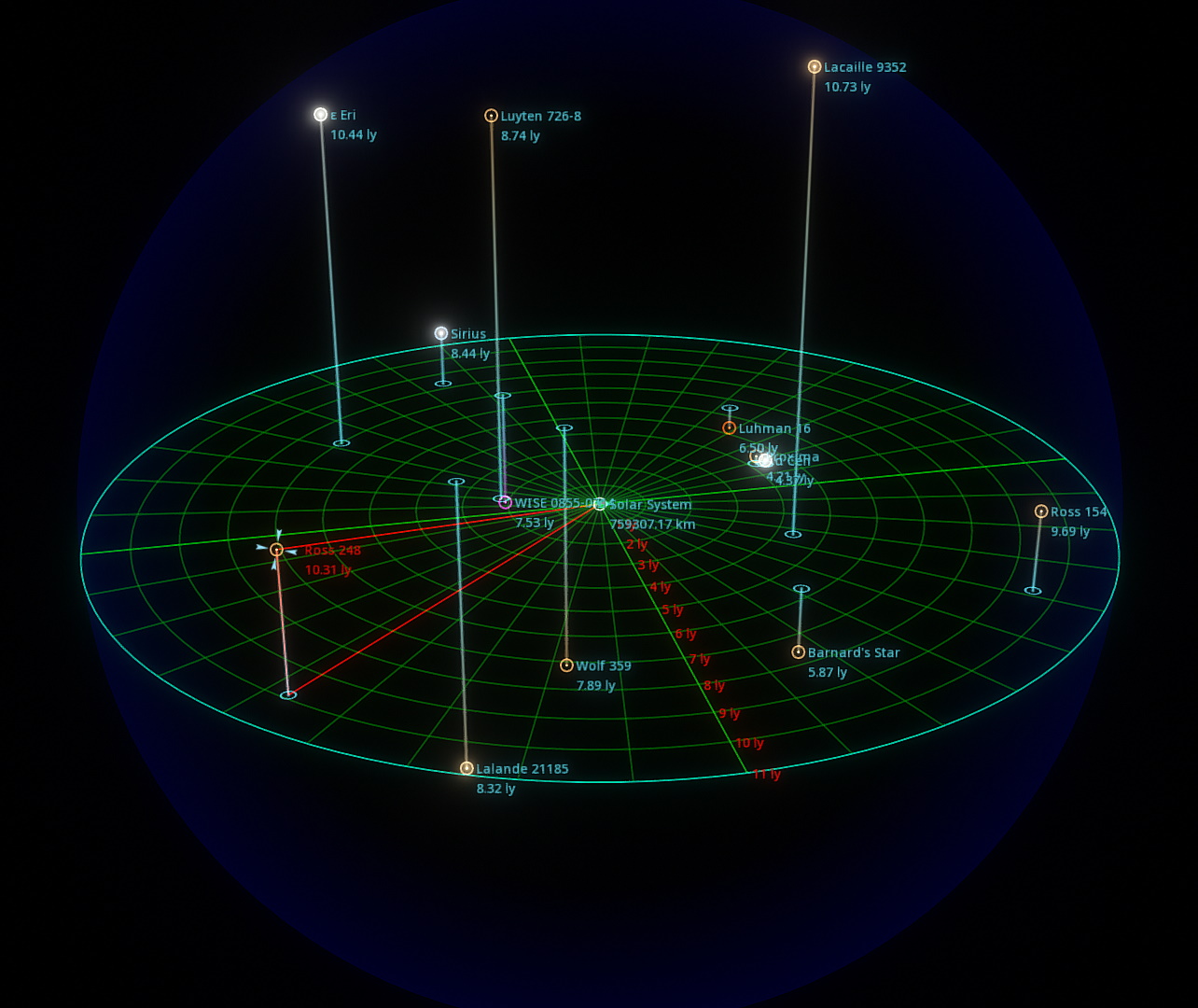Click the "5 ly" grid ring label
The width and height of the screenshot is (1198, 1008).
673,609
